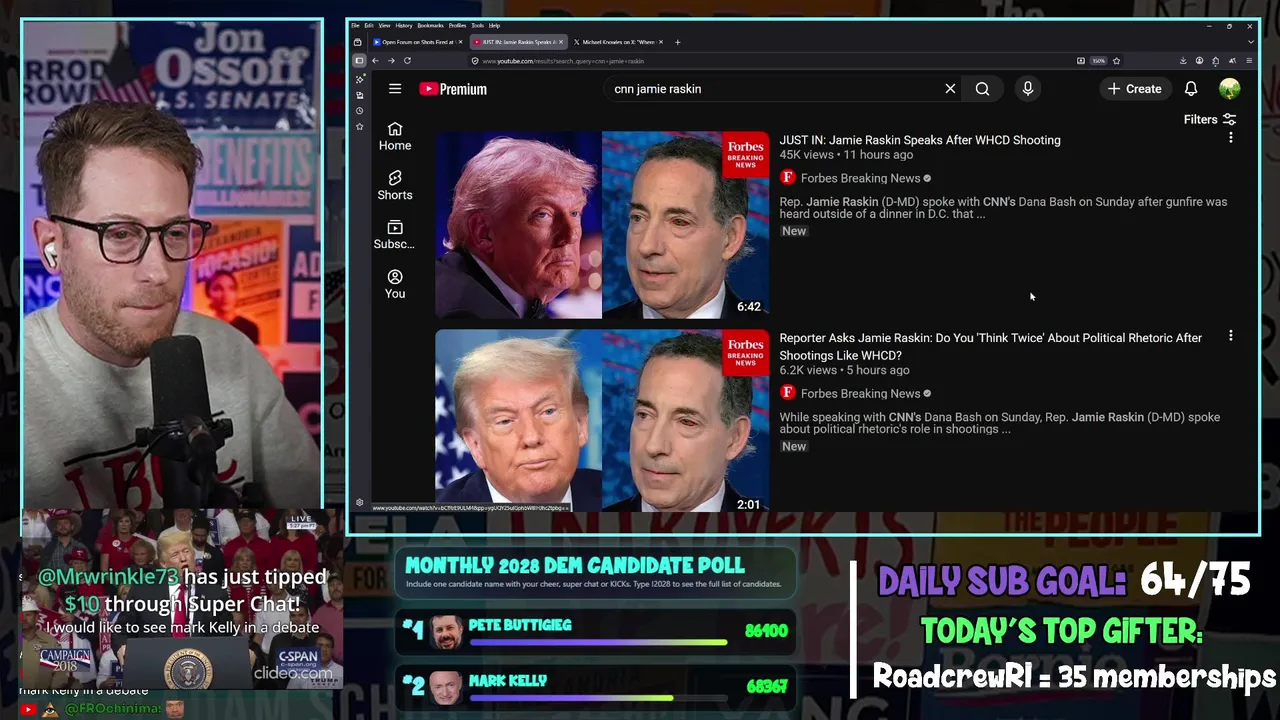Open search Filters
Viewport: 1280px width, 720px height.
pos(1210,119)
